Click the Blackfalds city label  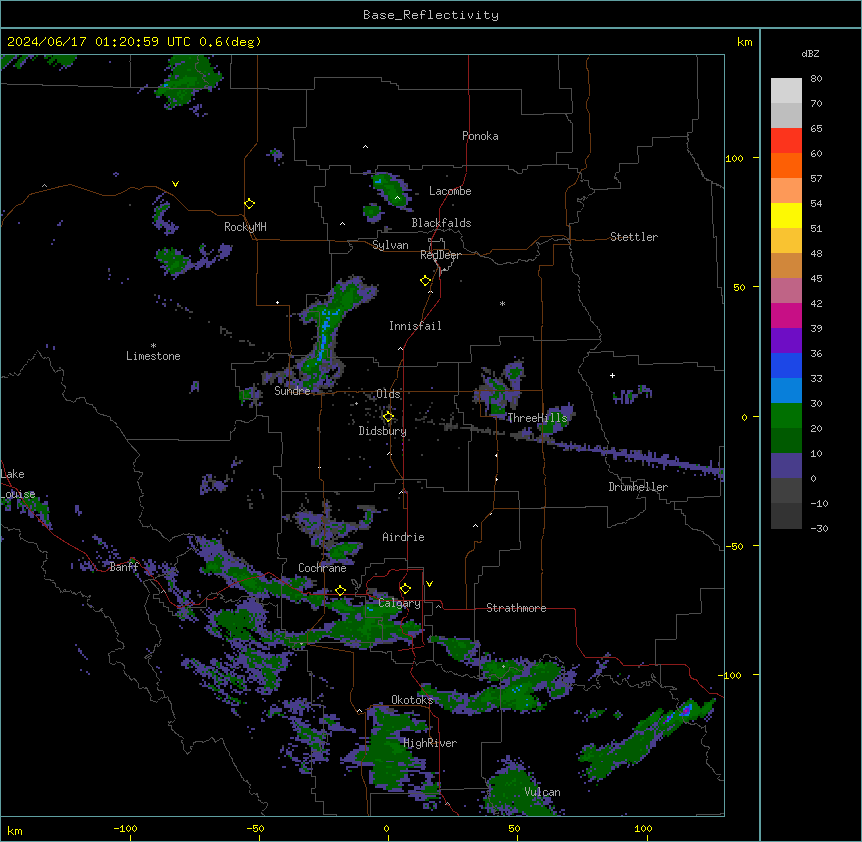[441, 223]
